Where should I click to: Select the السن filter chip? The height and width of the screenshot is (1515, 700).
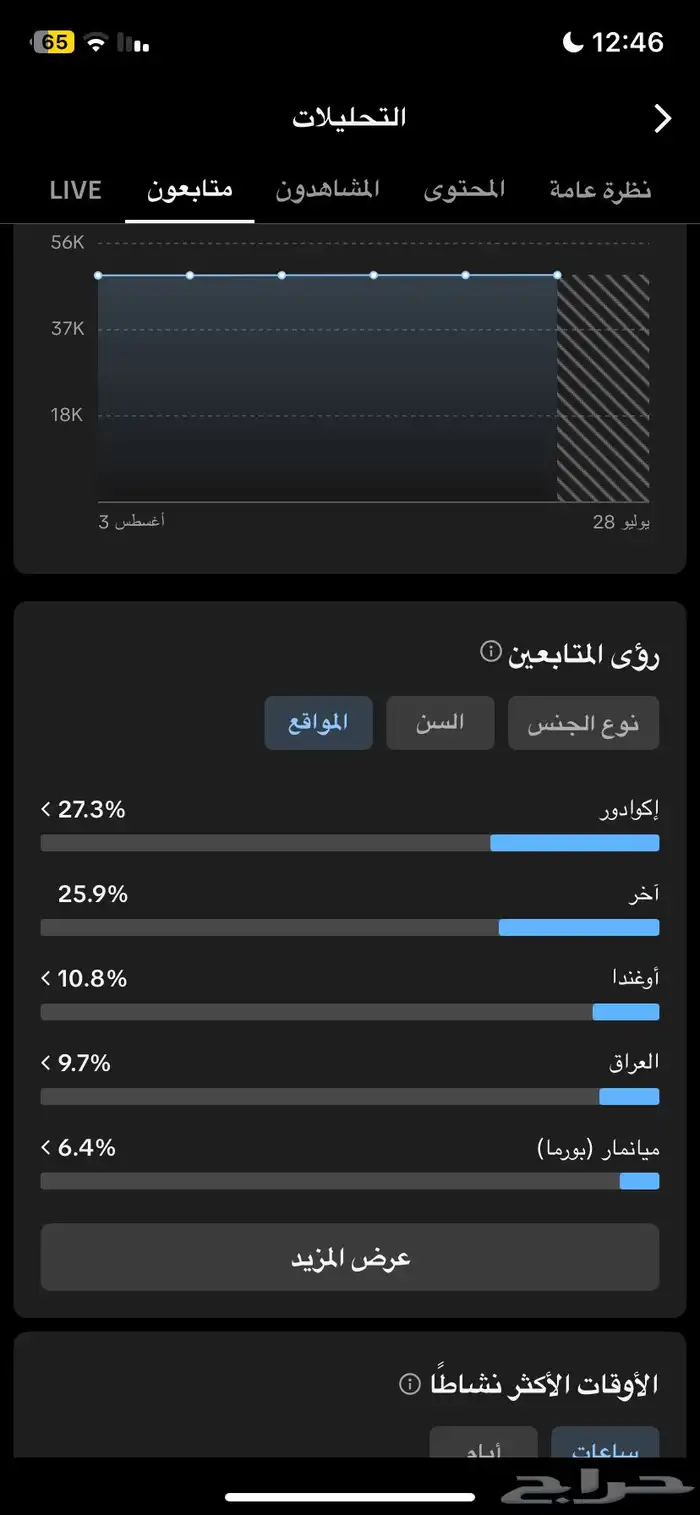440,723
